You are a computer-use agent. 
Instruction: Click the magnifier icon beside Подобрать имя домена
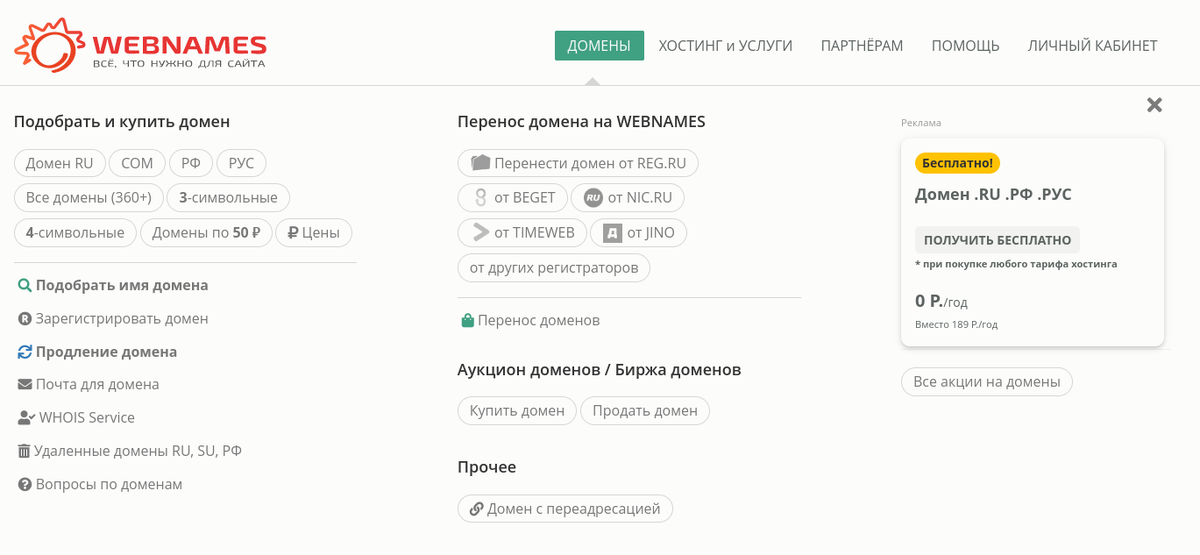[x=25, y=285]
